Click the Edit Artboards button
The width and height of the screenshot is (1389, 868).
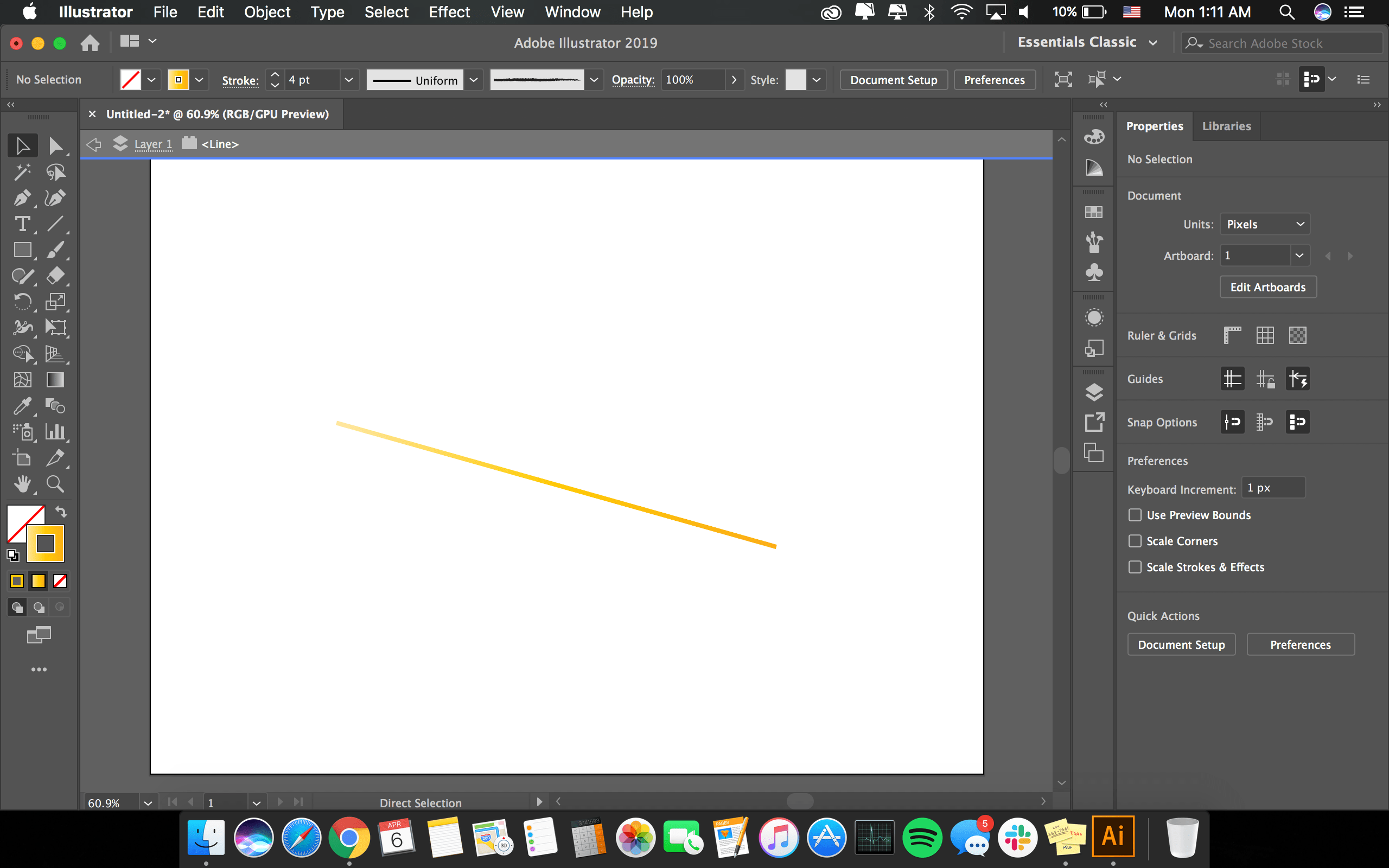coord(1267,286)
